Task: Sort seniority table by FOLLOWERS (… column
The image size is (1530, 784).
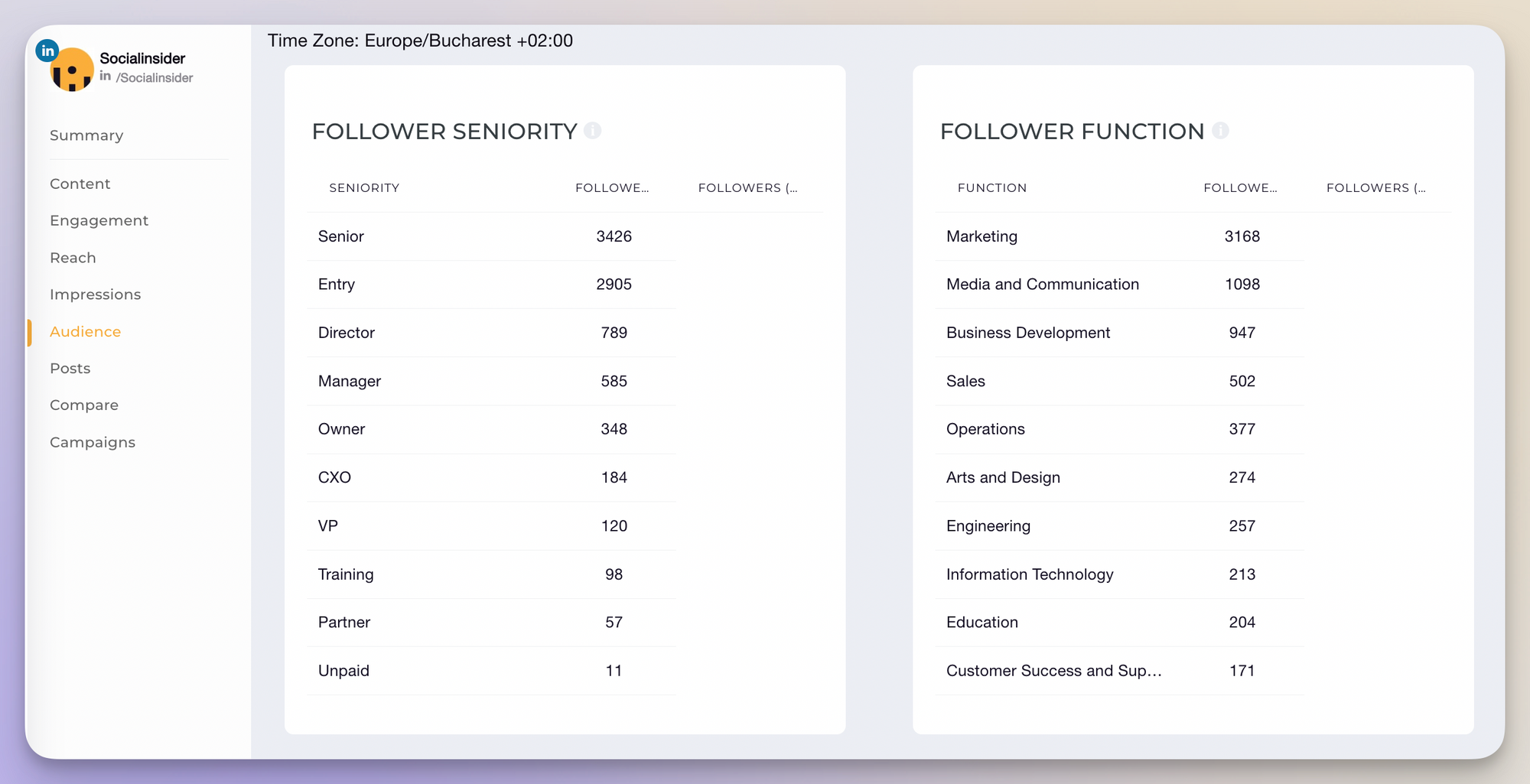Action: coord(748,187)
